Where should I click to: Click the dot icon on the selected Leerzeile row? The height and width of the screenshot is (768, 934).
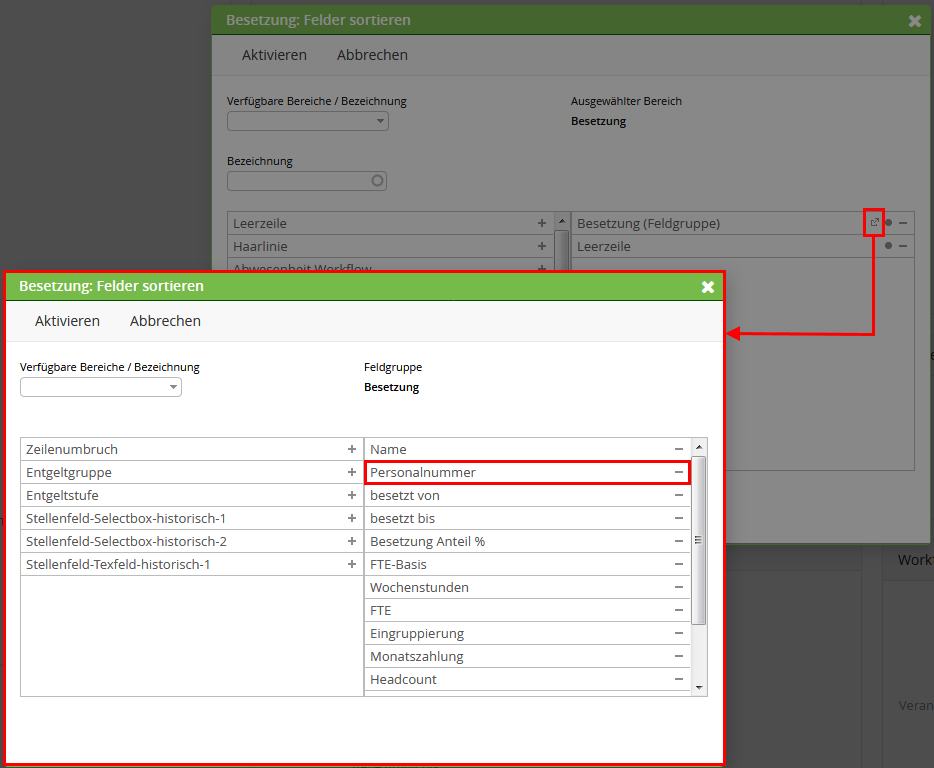[x=889, y=245]
